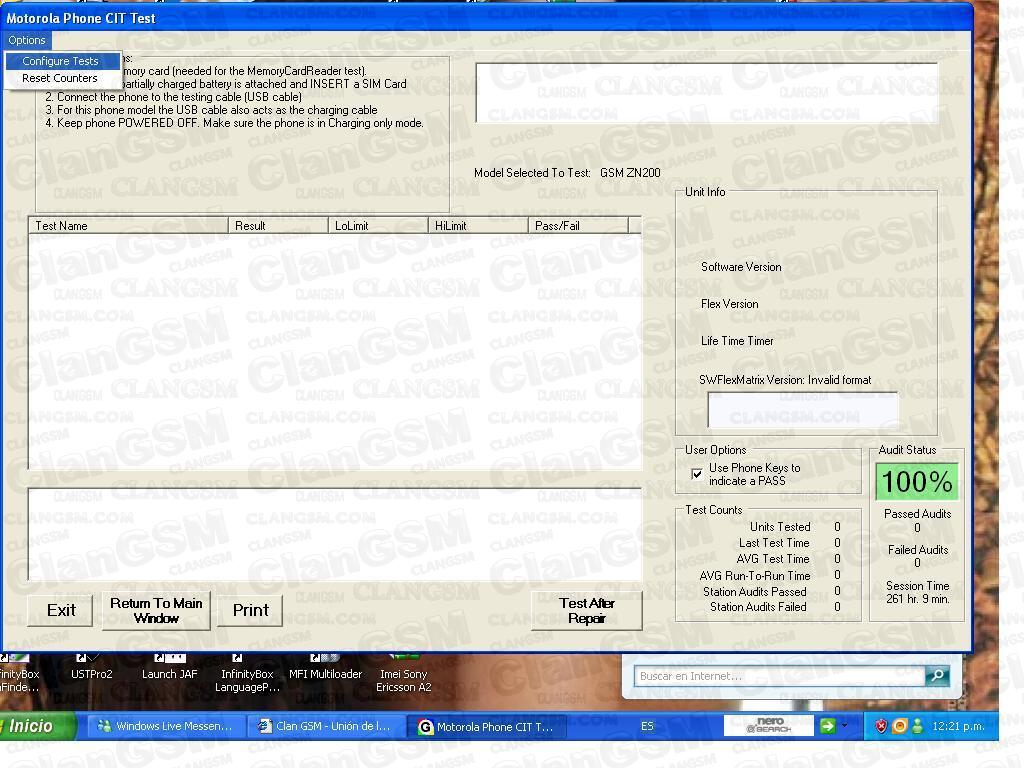Image resolution: width=1024 pixels, height=768 pixels.
Task: Click the HiLimit column header
Action: click(478, 226)
